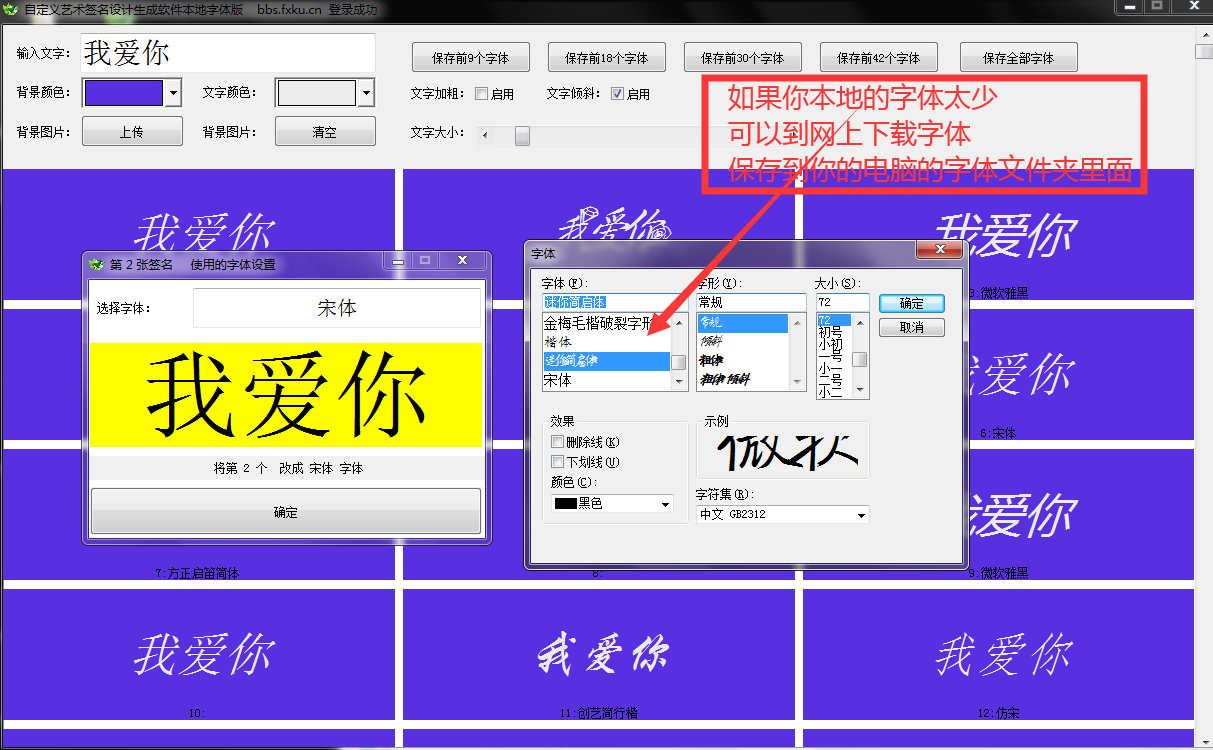Click the 清空 background image button

[325, 131]
